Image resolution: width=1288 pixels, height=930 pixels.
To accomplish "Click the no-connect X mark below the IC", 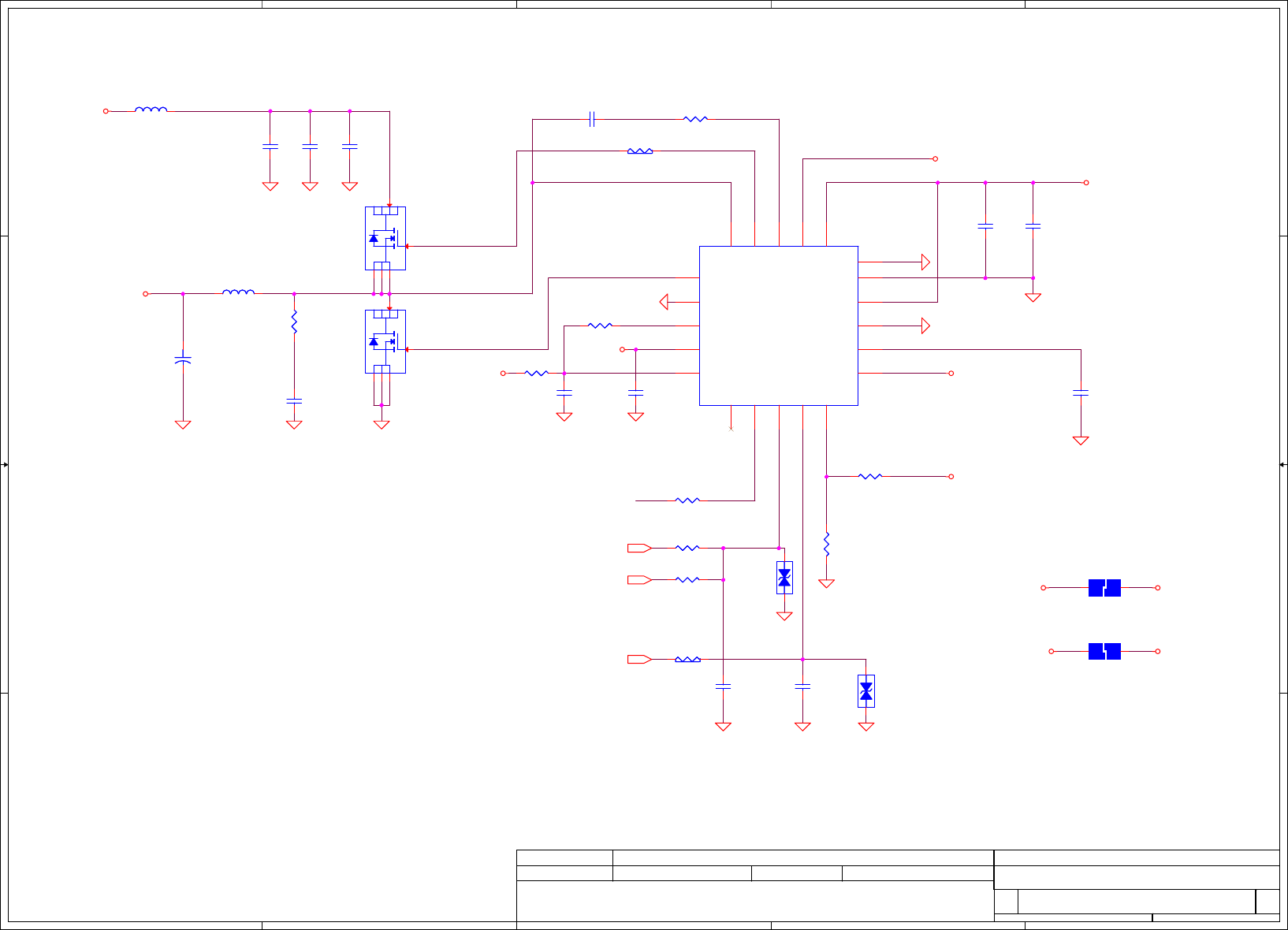I will 731,429.
